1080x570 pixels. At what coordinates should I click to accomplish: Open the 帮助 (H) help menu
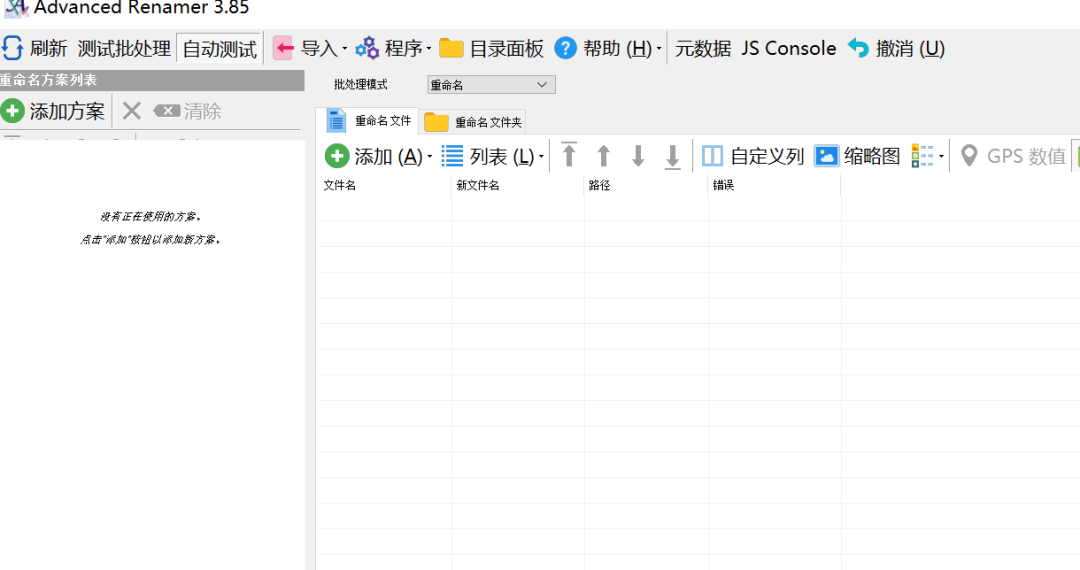(608, 48)
